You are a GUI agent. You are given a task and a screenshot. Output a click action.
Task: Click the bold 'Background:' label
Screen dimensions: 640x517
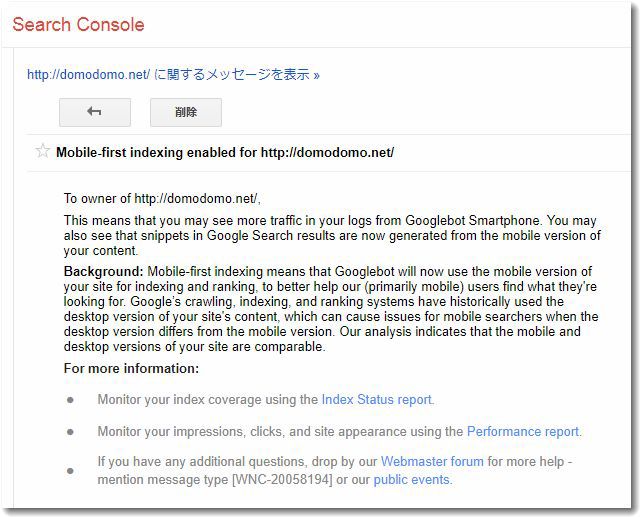click(x=104, y=271)
